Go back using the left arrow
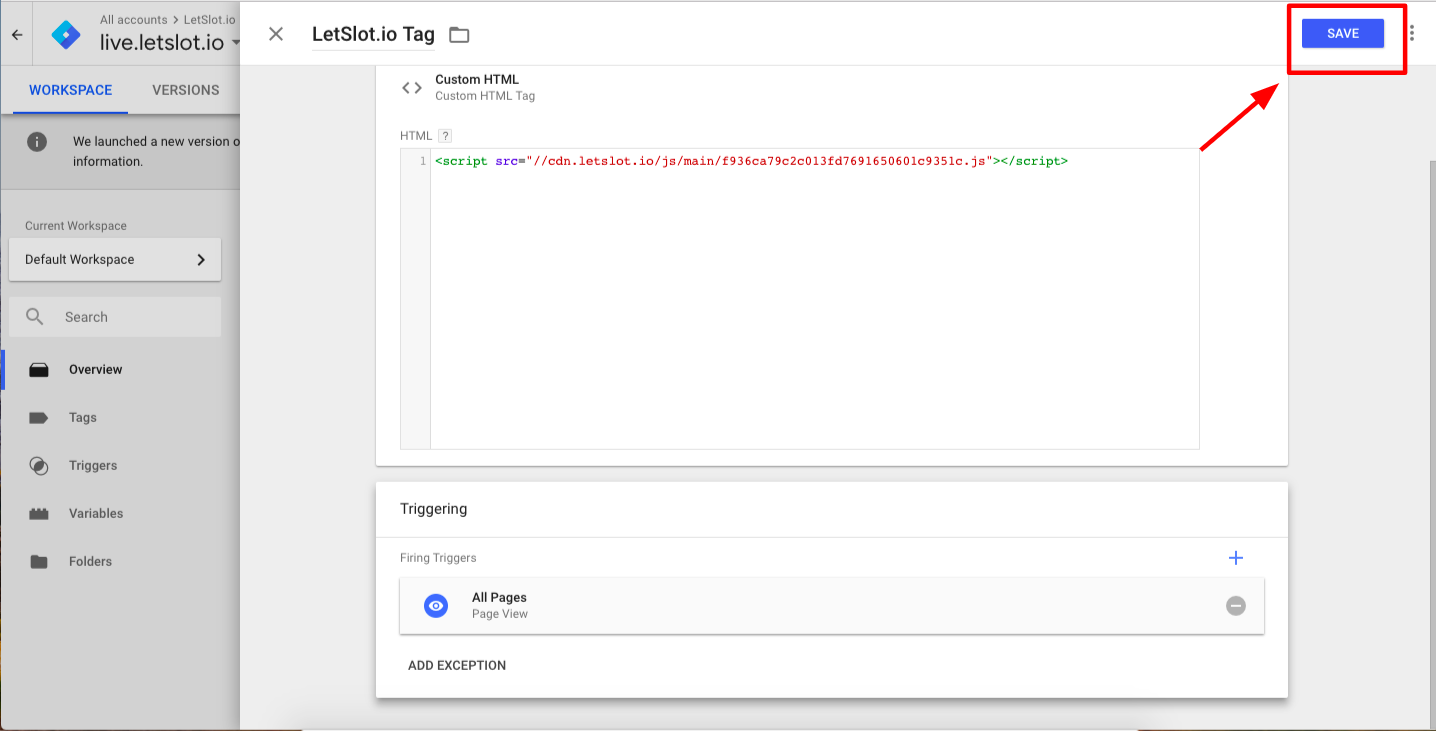Screen dimensions: 1436x735 coord(17,35)
